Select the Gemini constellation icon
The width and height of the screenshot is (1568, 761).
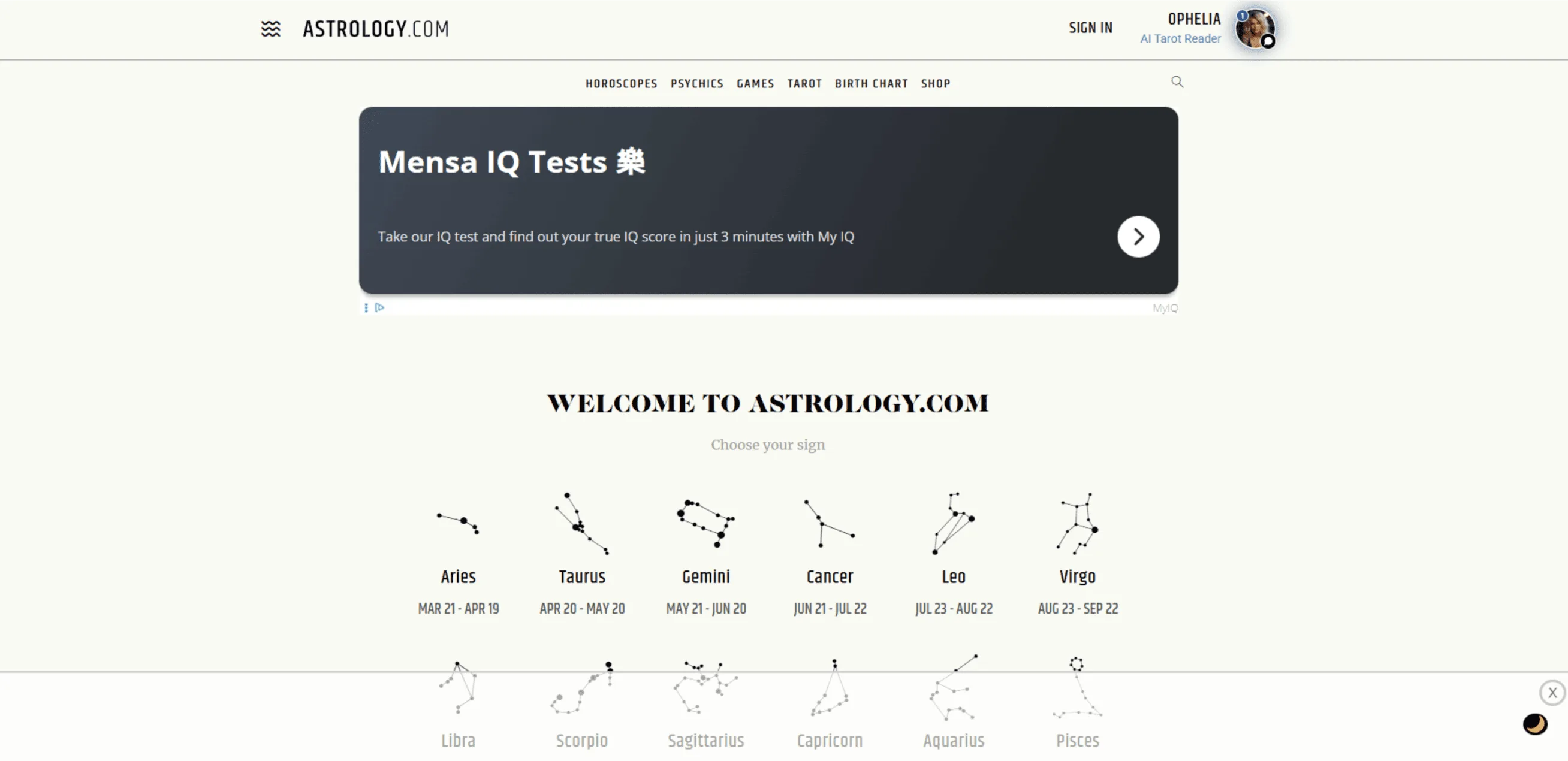click(x=705, y=523)
